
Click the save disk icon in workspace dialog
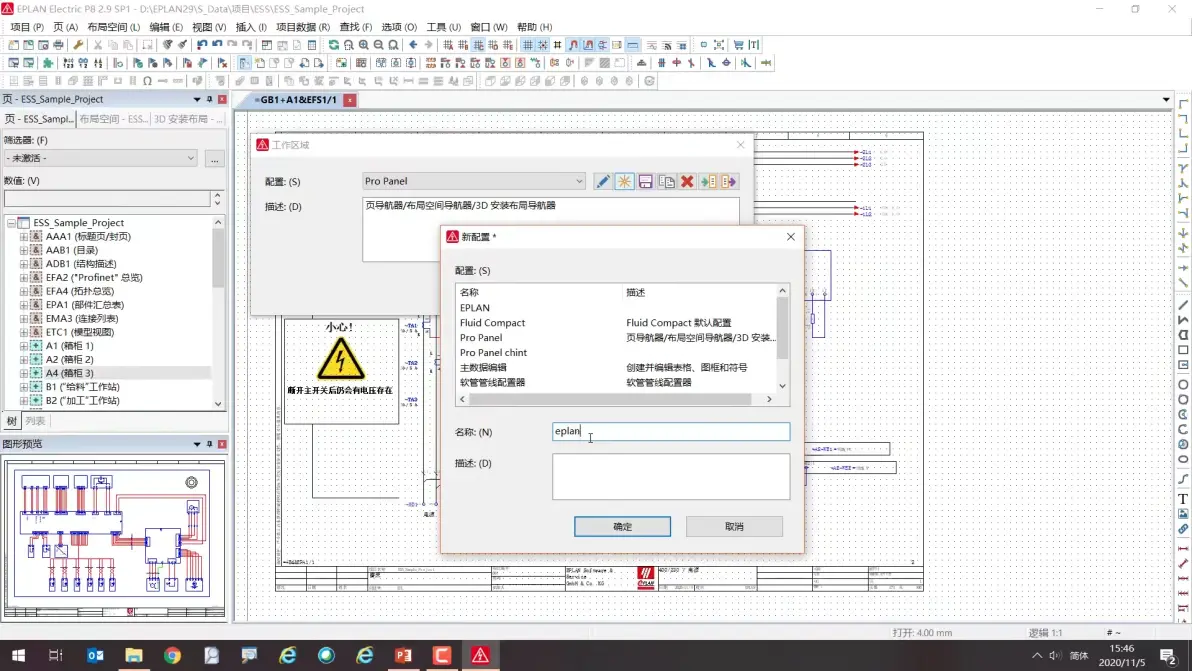click(x=645, y=182)
